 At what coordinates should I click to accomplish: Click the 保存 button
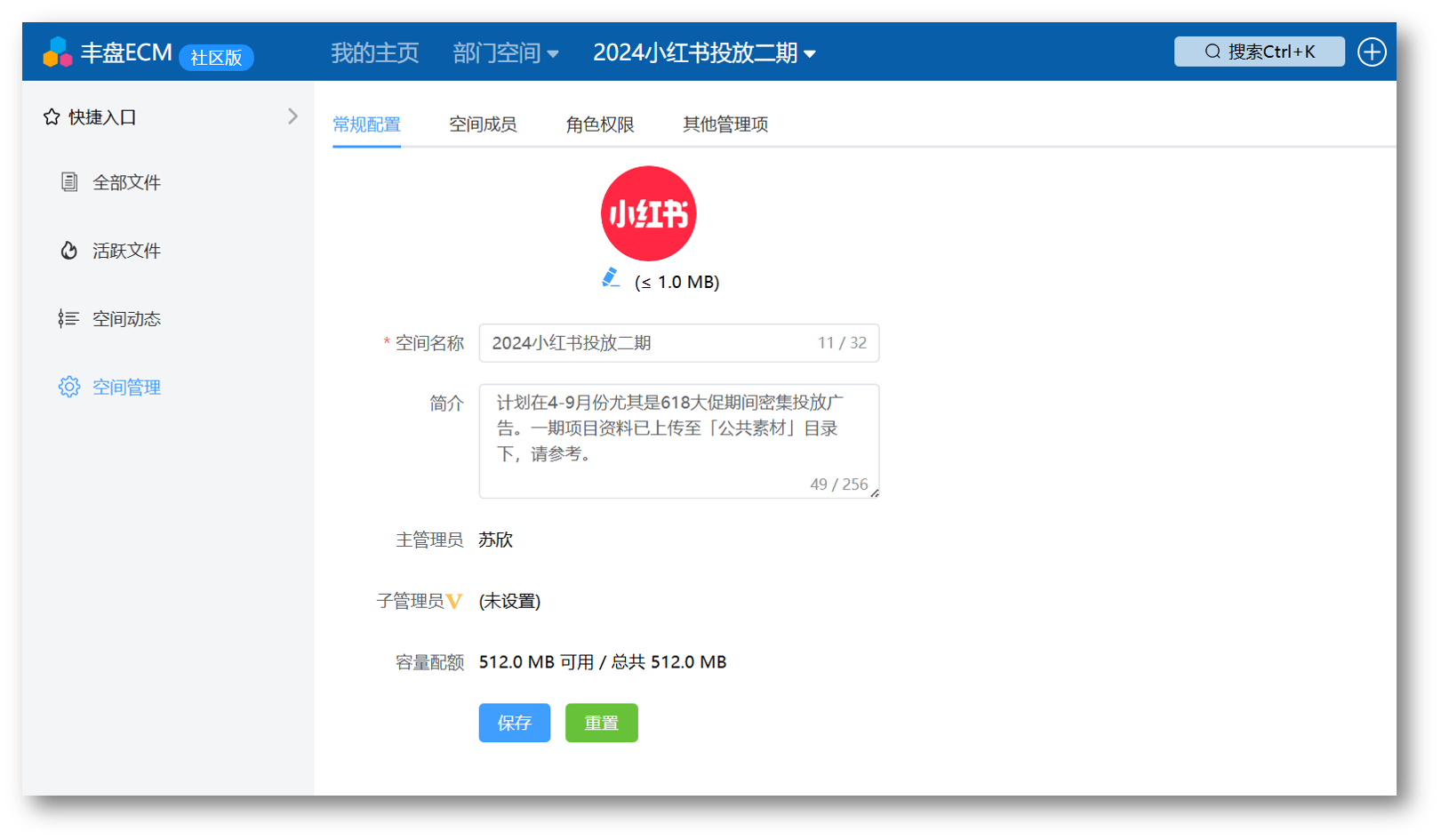[515, 723]
